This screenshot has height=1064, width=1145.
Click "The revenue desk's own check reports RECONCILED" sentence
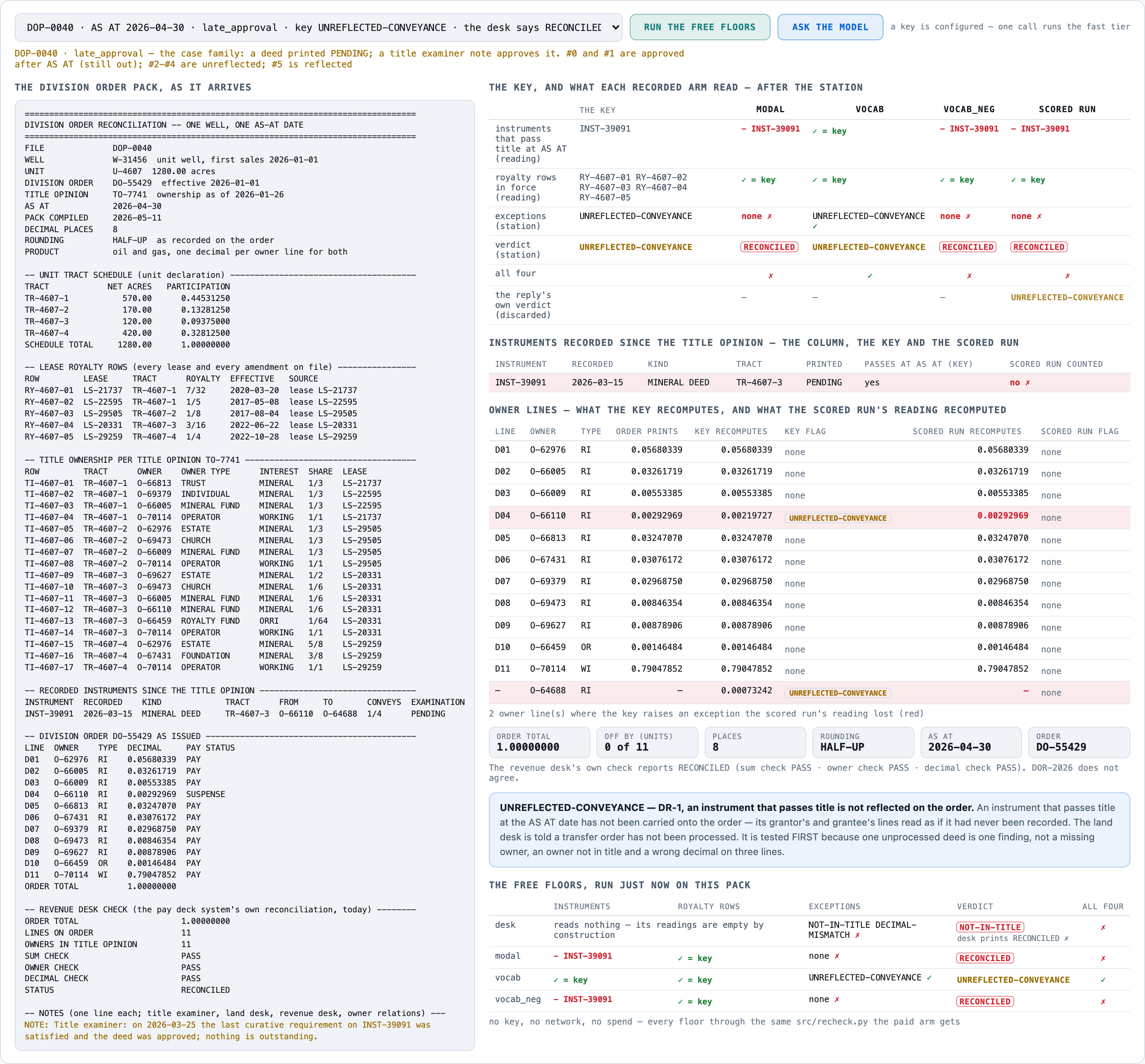pos(804,773)
